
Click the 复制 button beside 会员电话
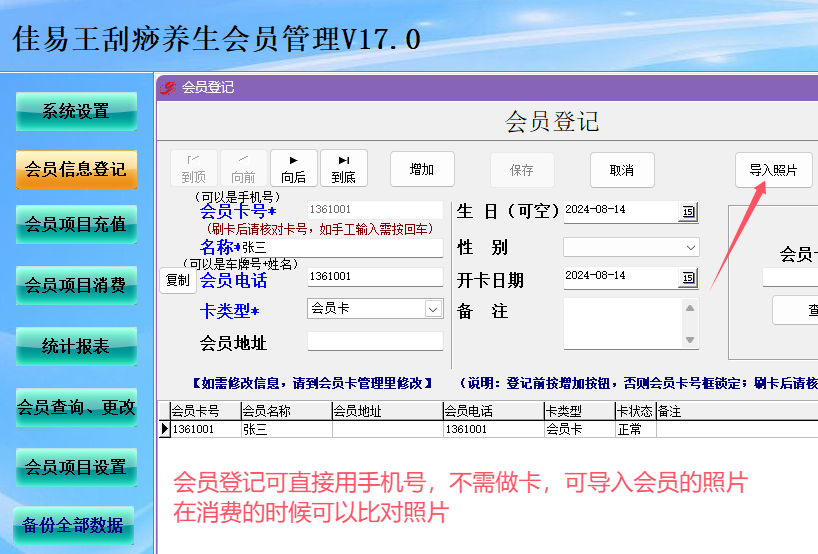[x=177, y=281]
